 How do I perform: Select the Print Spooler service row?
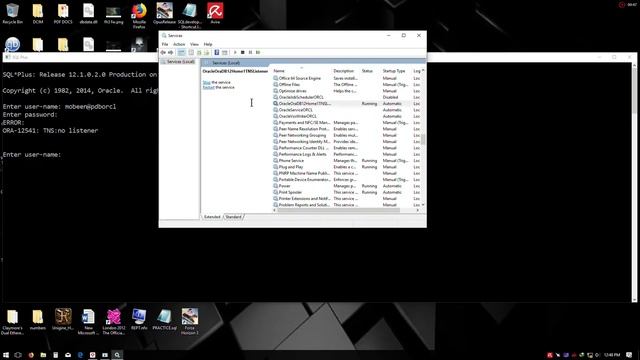tap(347, 192)
